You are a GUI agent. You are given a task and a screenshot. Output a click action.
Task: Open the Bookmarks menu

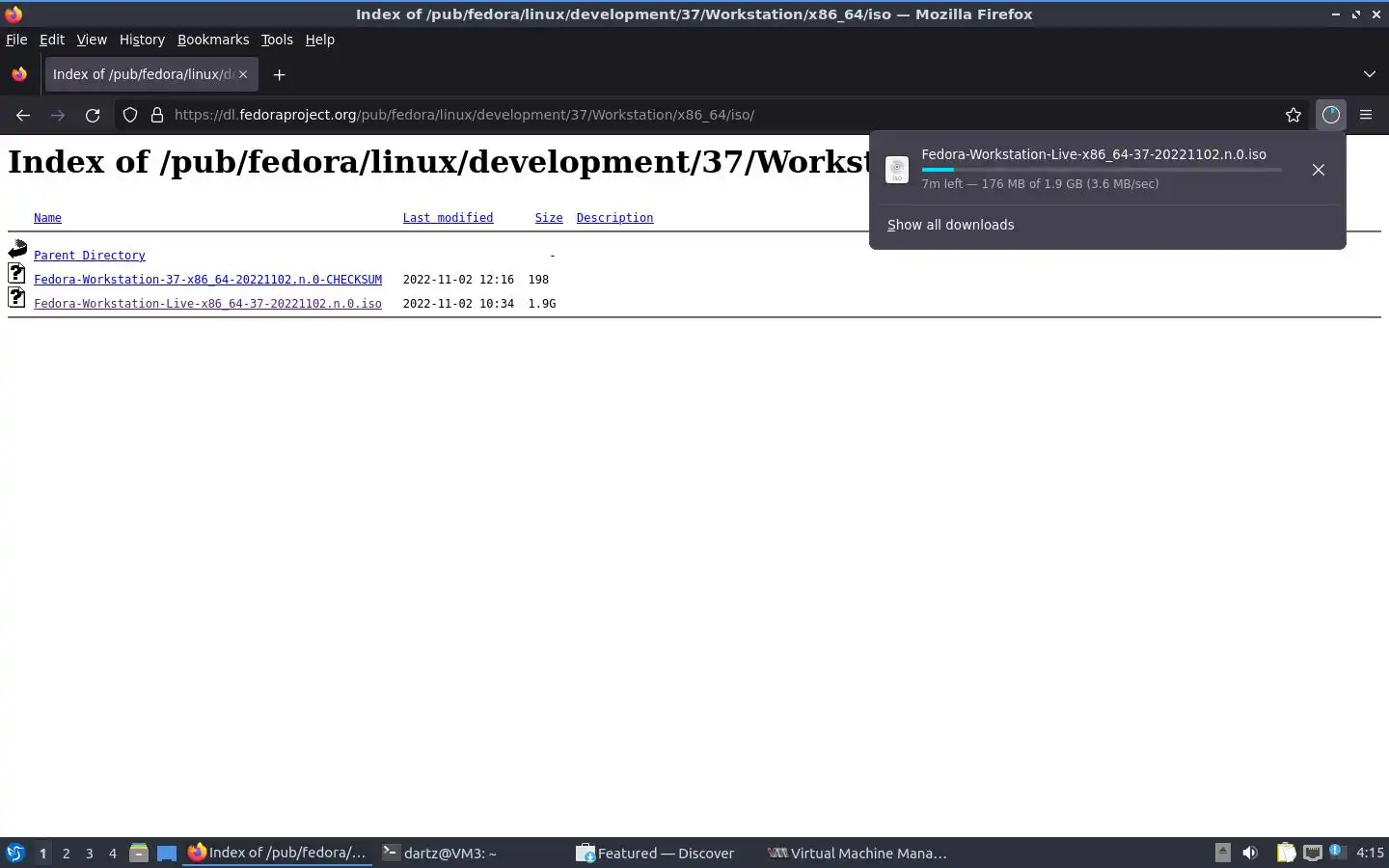213,40
